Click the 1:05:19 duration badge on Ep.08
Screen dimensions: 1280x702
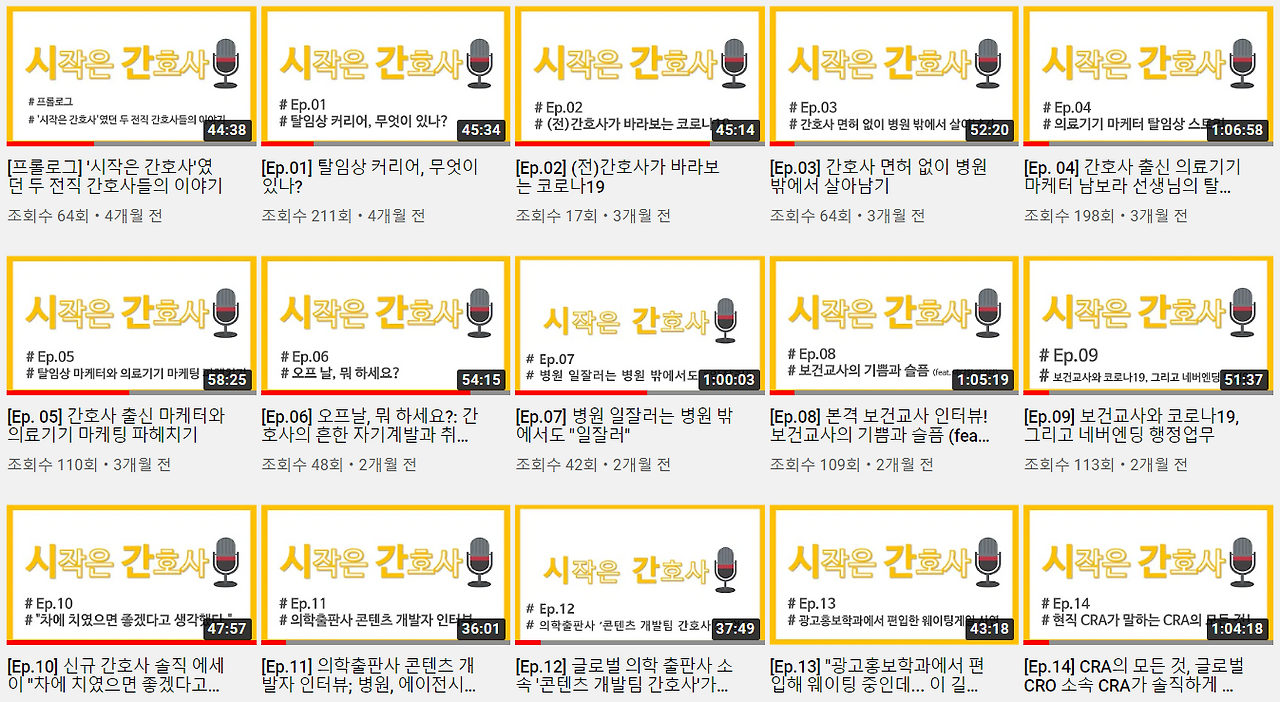click(x=982, y=380)
